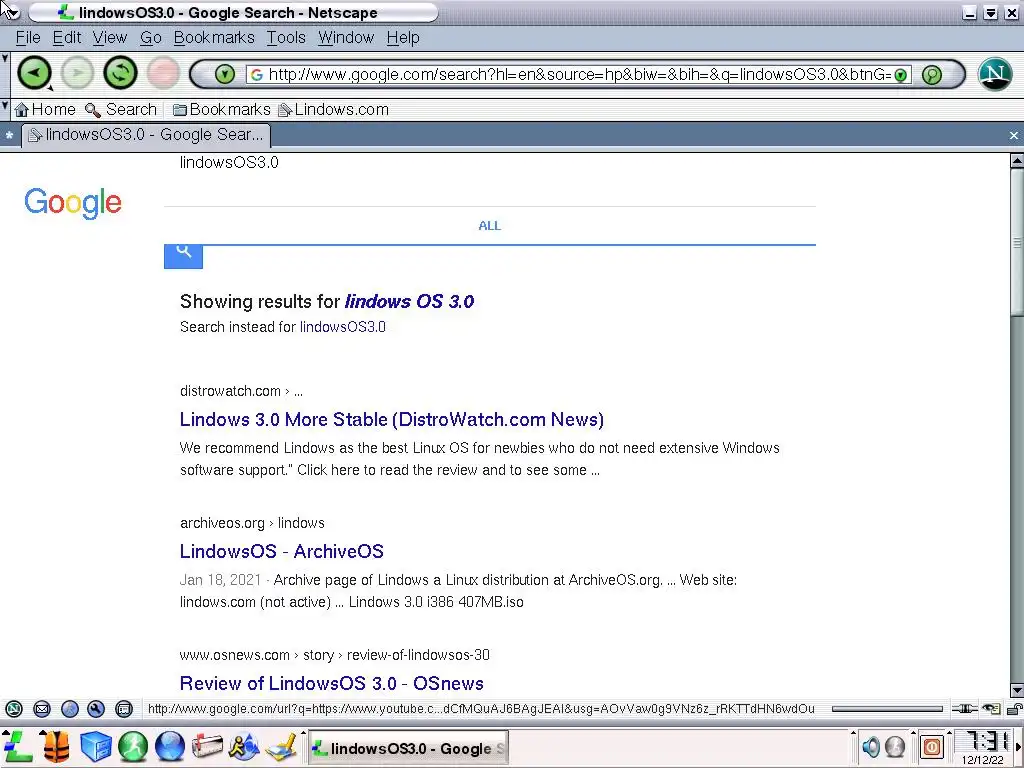1024x768 pixels.
Task: Click the vertical scrollbar thumb
Action: [1017, 242]
